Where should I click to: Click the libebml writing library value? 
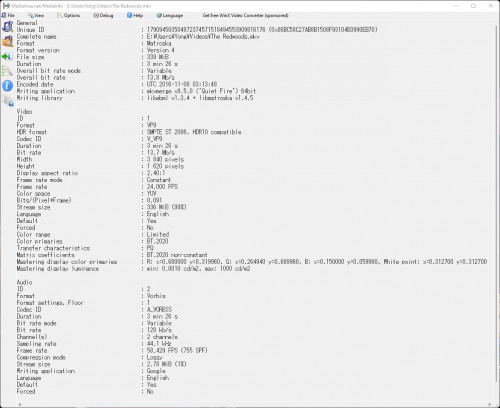tap(200, 98)
